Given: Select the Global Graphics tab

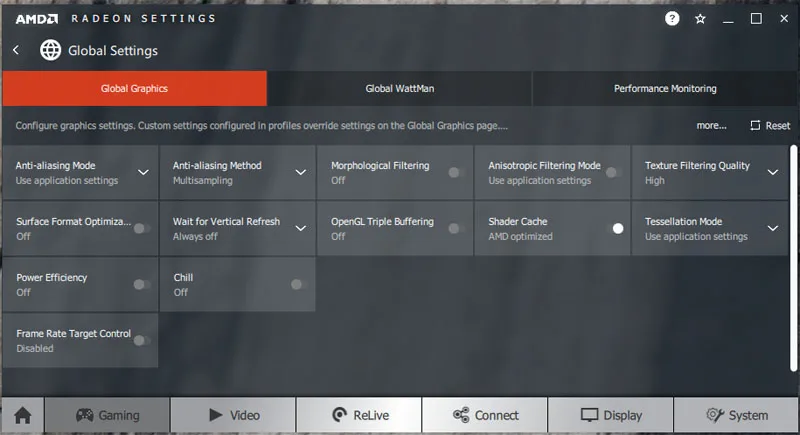Looking at the screenshot, I should (x=134, y=88).
